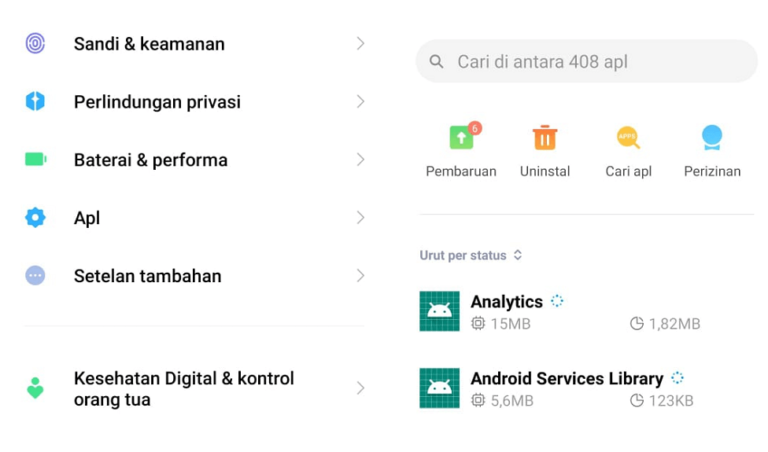Tap the blue Apl gear icon

point(35,217)
